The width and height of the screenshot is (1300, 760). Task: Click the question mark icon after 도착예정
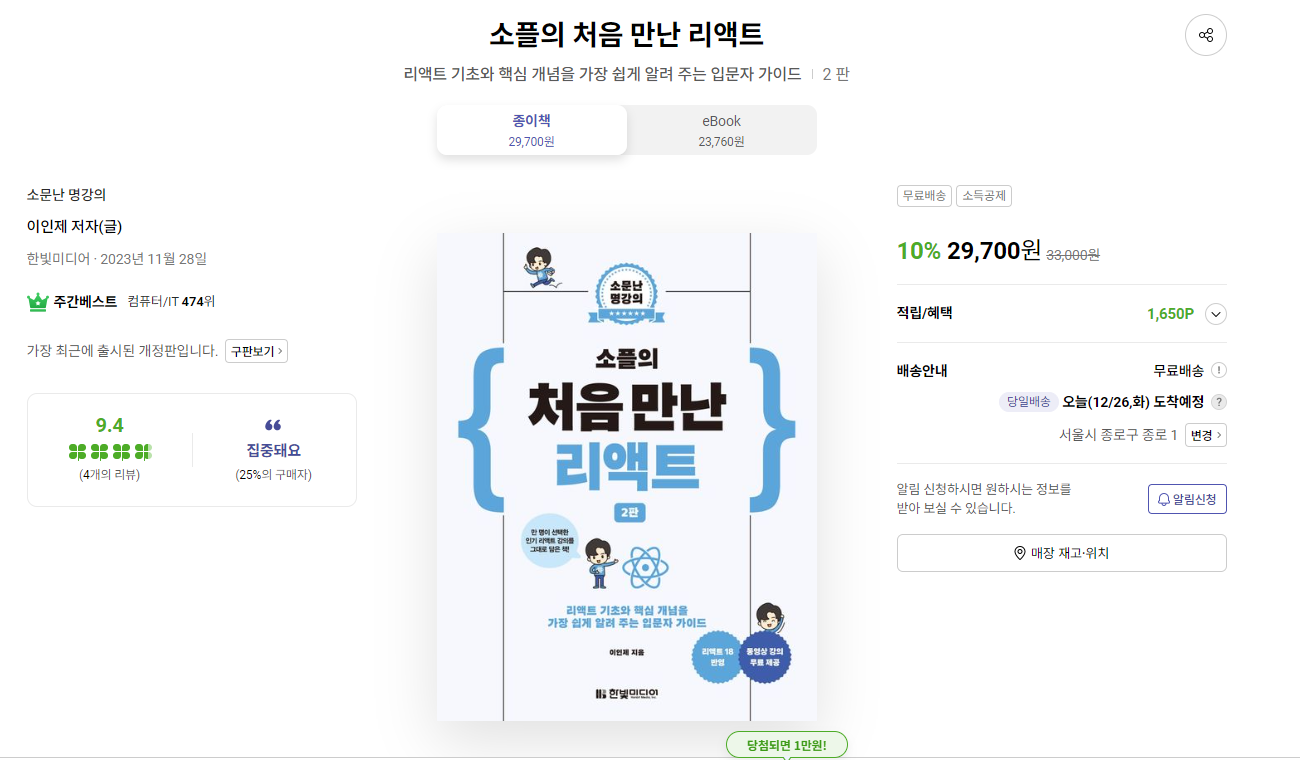pos(1218,402)
